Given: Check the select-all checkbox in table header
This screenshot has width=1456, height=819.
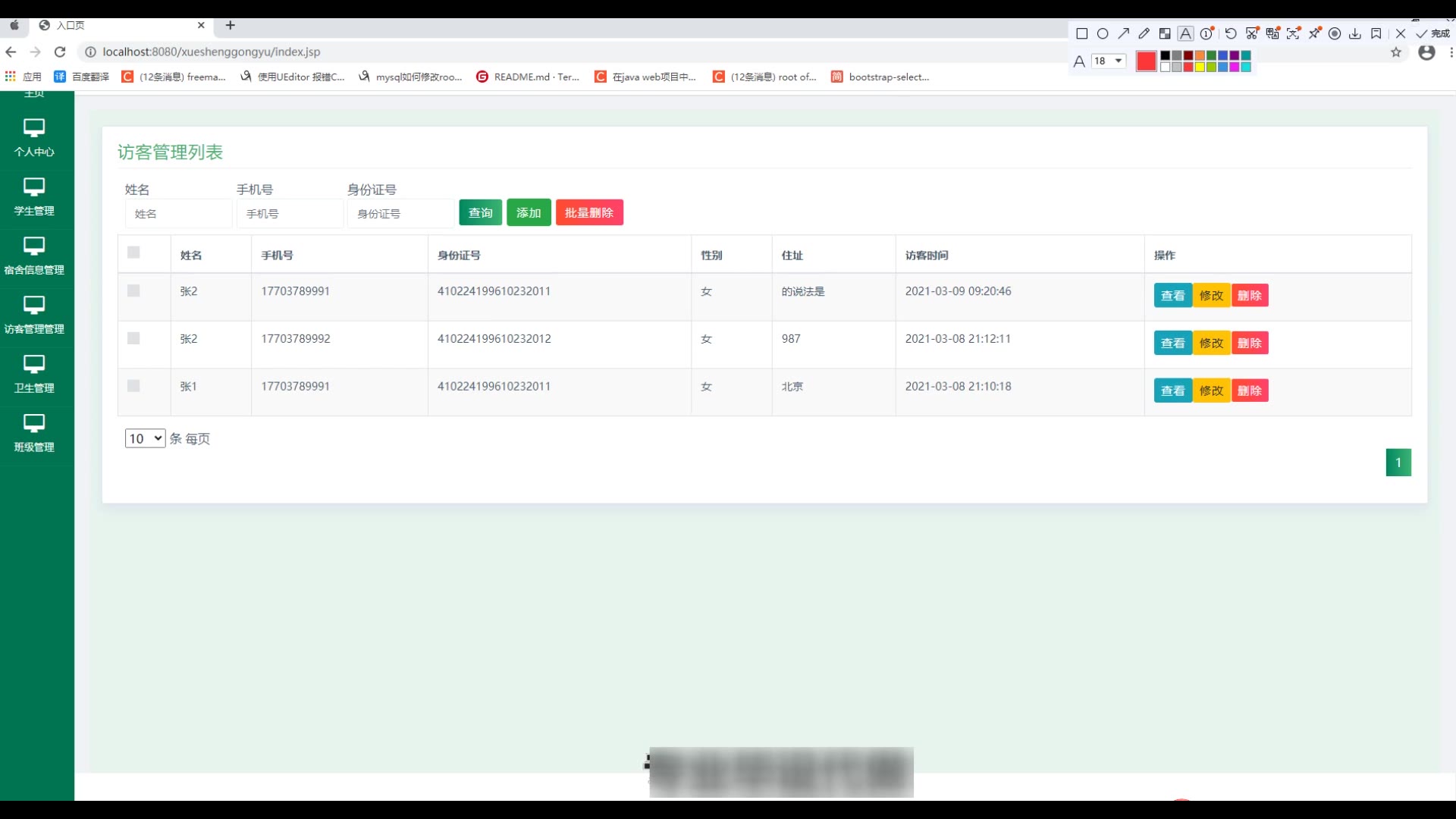Looking at the screenshot, I should 133,253.
